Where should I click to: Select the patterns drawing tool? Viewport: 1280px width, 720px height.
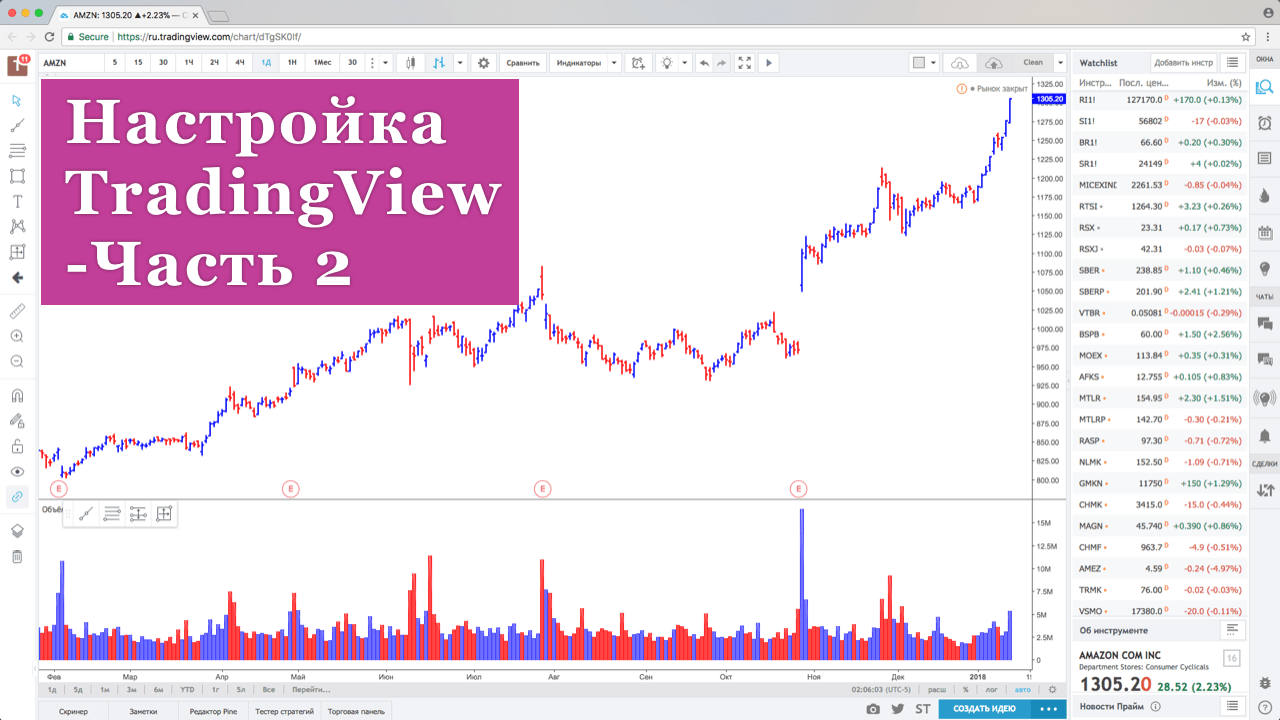(x=17, y=227)
